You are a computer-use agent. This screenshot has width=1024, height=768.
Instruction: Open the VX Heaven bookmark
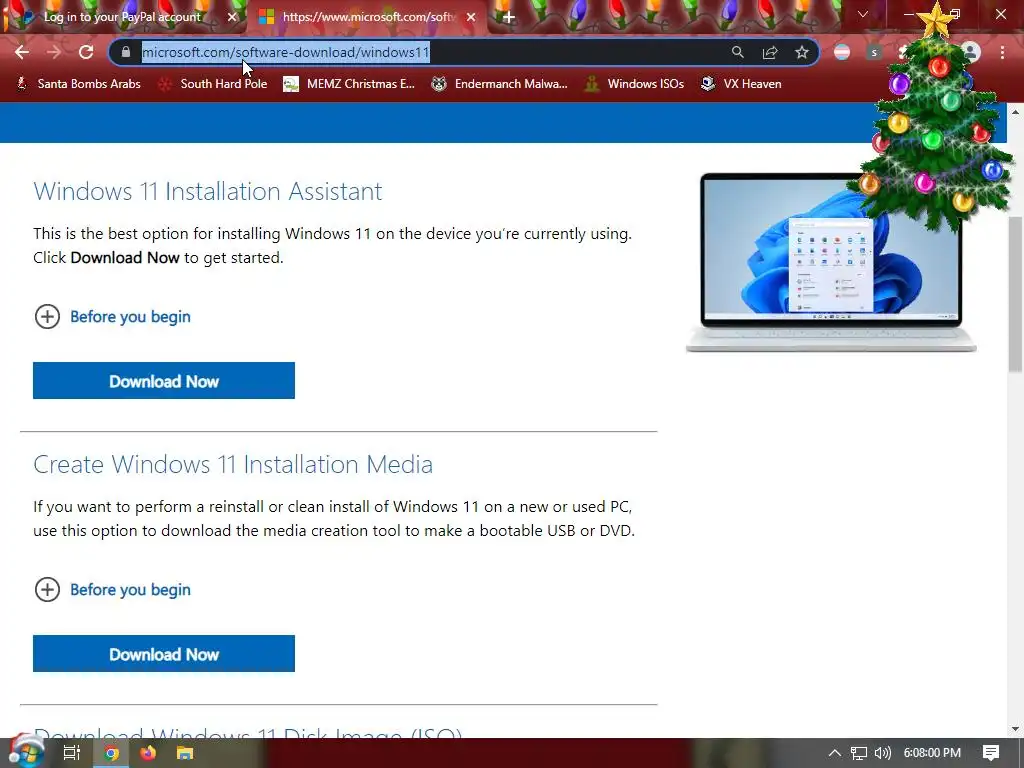click(x=741, y=84)
